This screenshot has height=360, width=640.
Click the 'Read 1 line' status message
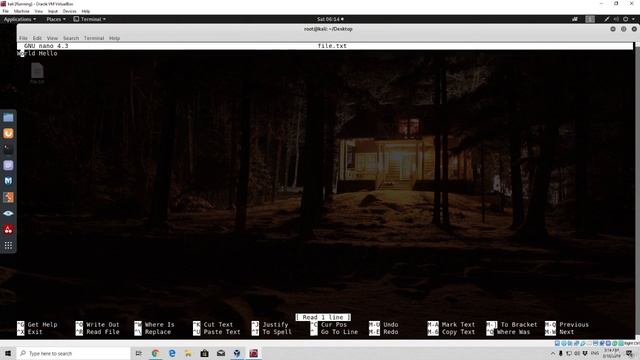(323, 317)
